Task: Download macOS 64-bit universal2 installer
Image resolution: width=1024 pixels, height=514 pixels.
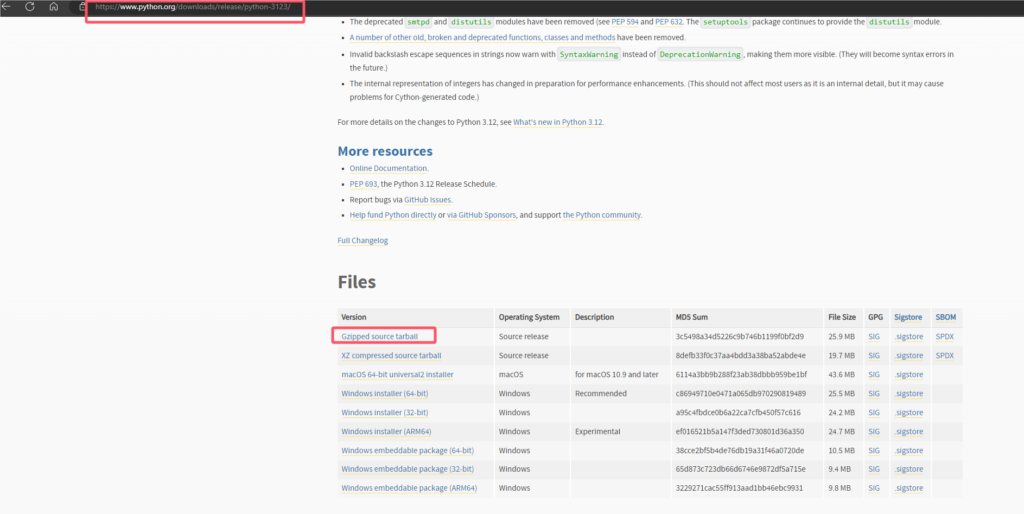Action: [397, 374]
